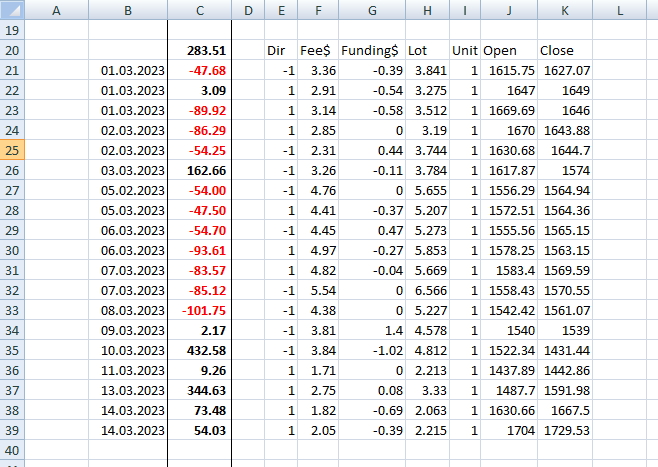Image resolution: width=658 pixels, height=467 pixels.
Task: Click total cell 283.51
Action: pos(200,50)
